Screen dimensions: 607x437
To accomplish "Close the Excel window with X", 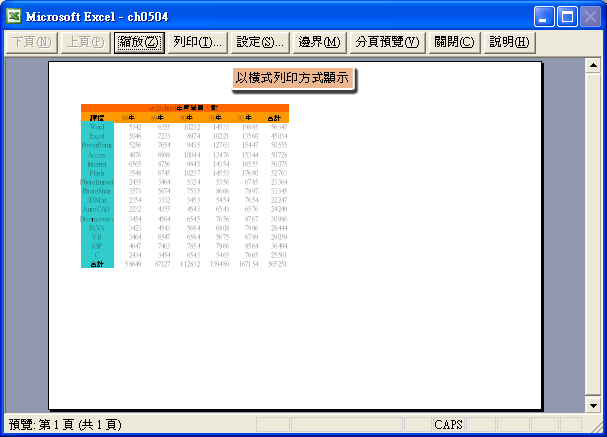I will [x=590, y=16].
